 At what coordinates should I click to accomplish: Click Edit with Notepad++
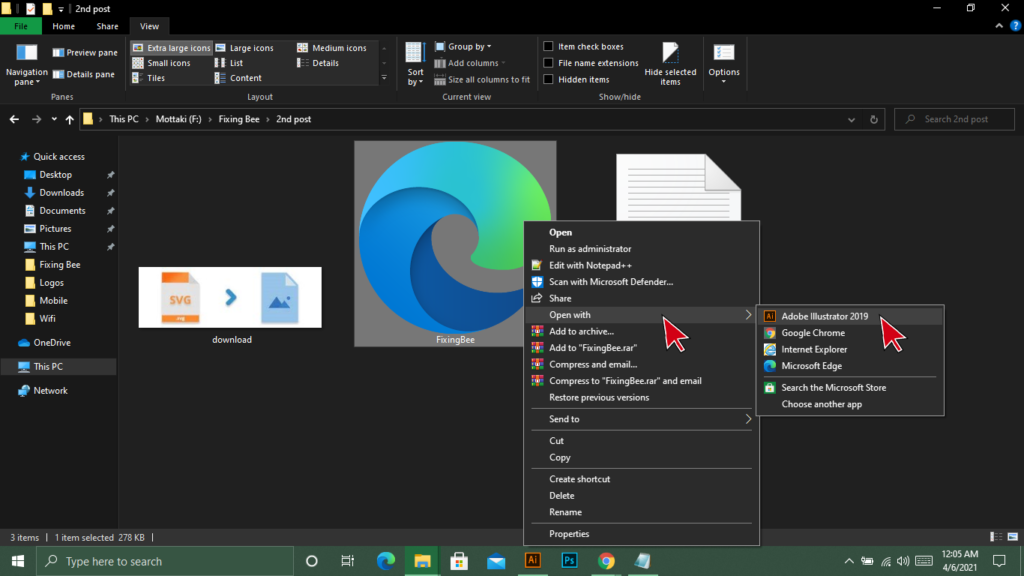[x=641, y=265]
